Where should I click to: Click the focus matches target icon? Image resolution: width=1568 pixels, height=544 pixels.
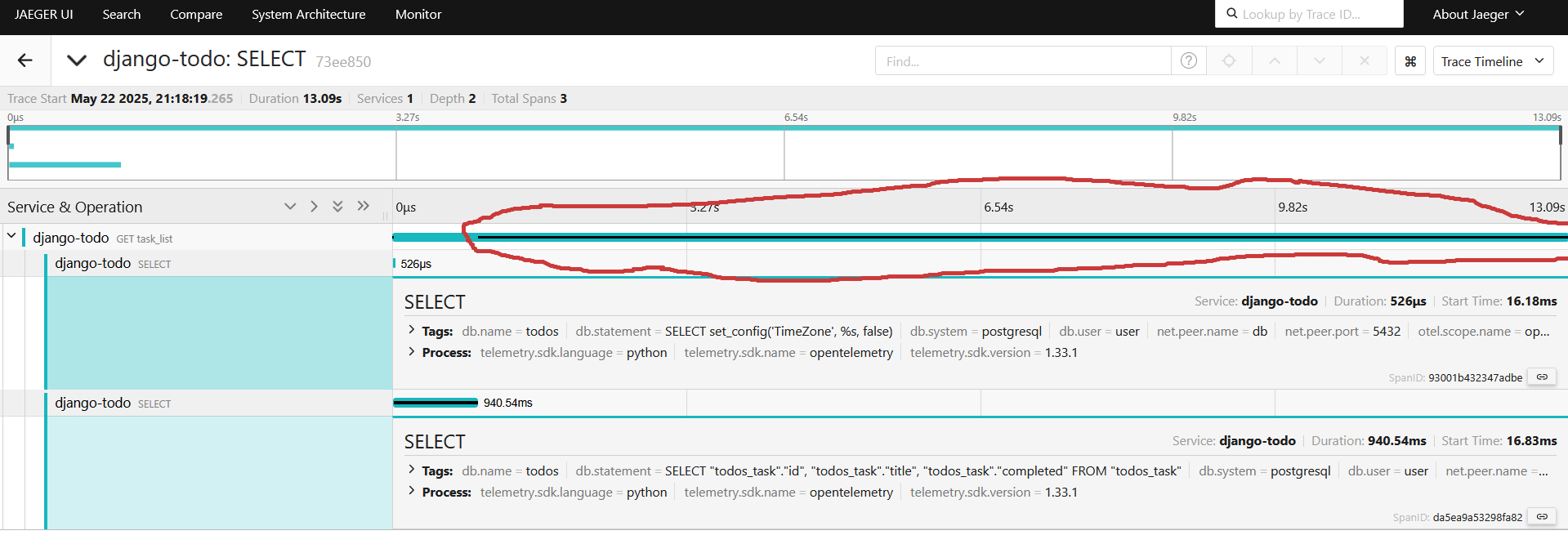click(x=1229, y=61)
